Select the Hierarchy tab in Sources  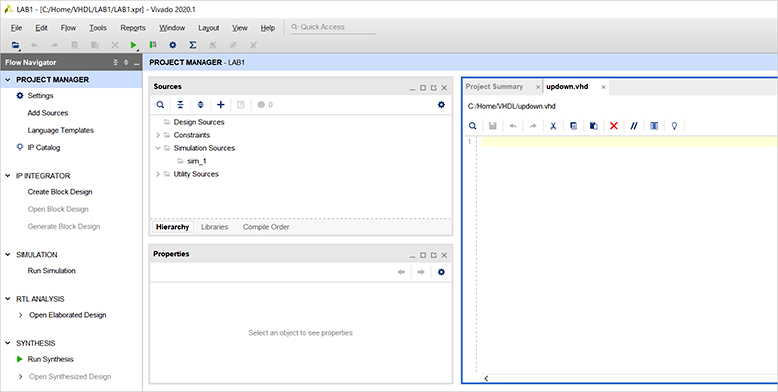[x=172, y=227]
